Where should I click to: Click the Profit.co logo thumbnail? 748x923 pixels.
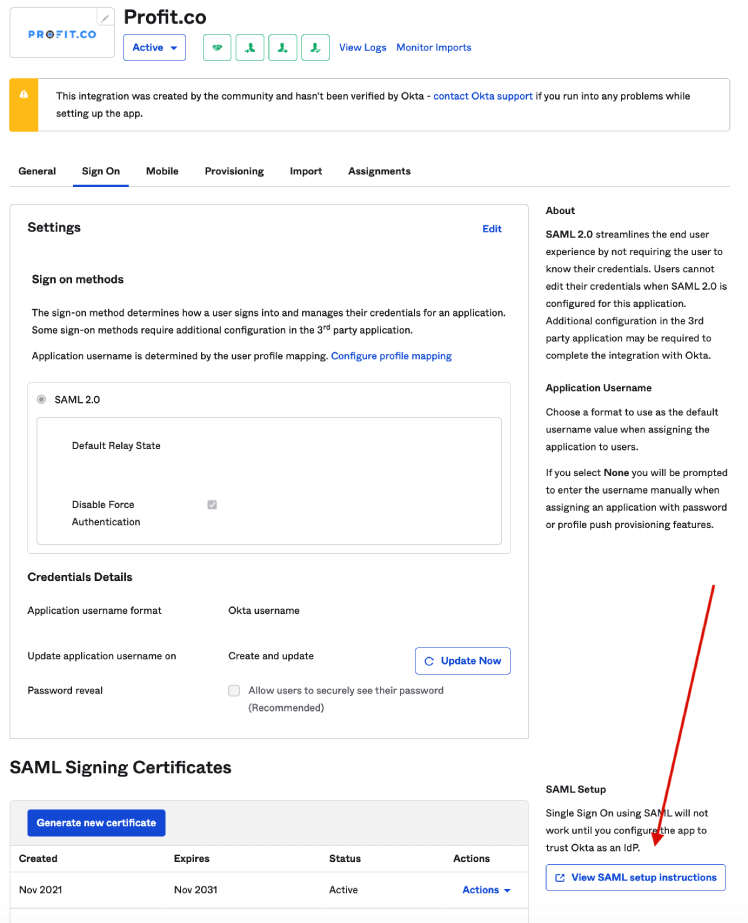tap(62, 34)
